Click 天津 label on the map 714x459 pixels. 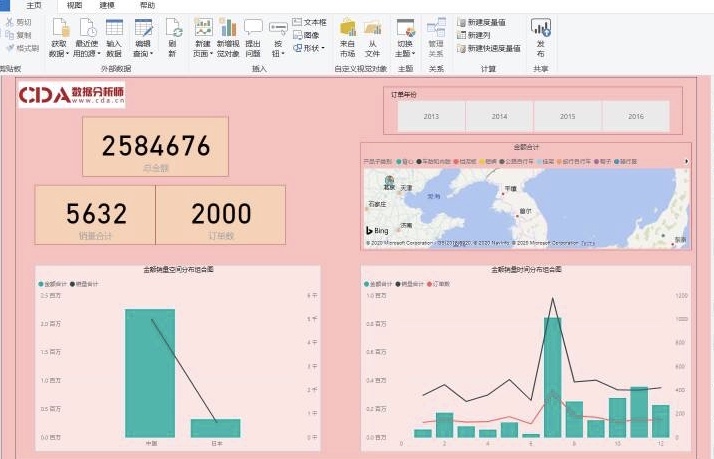(x=406, y=188)
